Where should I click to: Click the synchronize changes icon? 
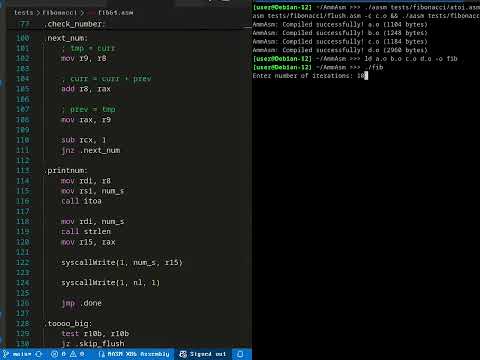[x=39, y=354]
